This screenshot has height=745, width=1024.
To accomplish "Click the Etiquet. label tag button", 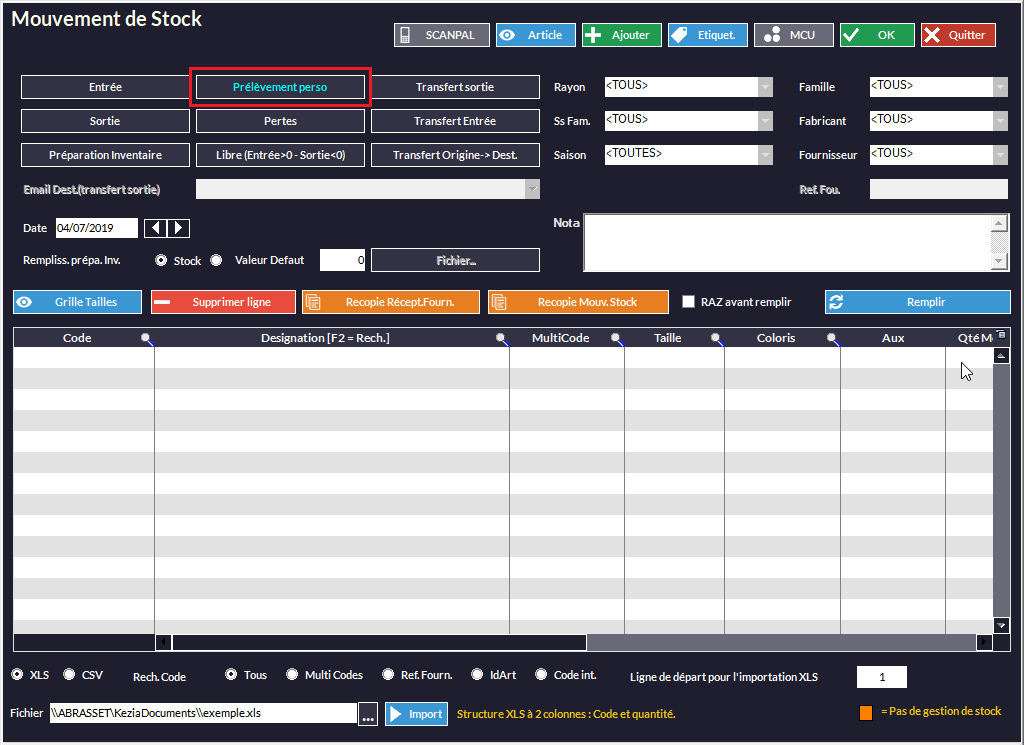I will click(707, 35).
